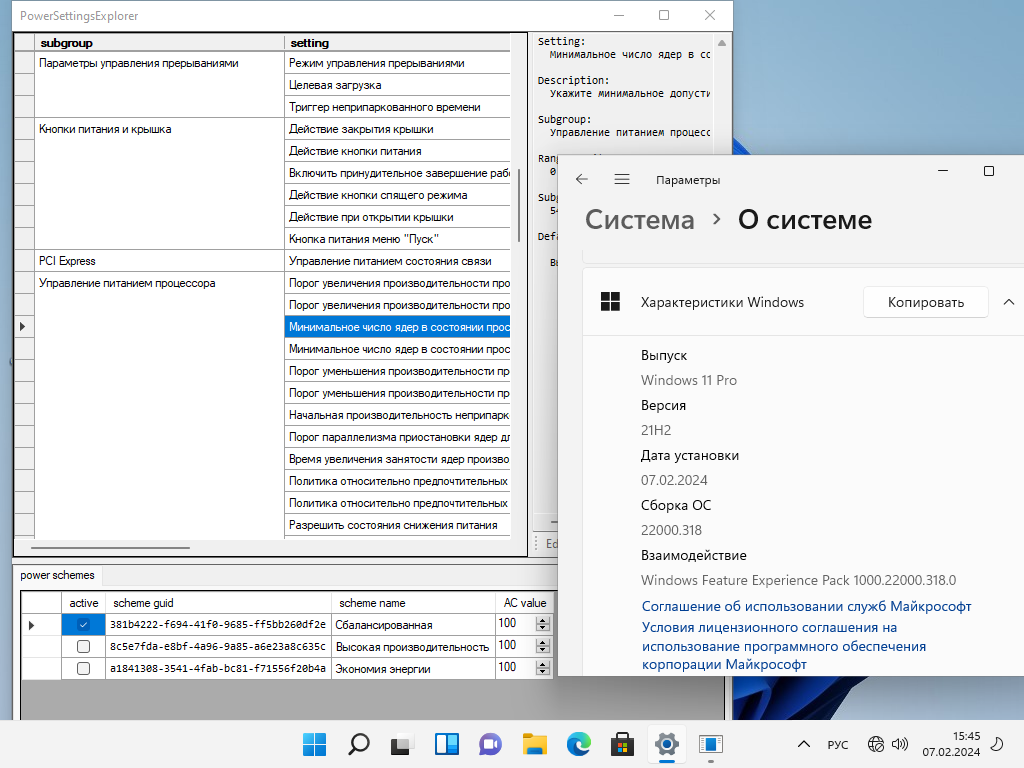Maximize the Settings window
Image resolution: width=1024 pixels, height=768 pixels.
coord(989,171)
